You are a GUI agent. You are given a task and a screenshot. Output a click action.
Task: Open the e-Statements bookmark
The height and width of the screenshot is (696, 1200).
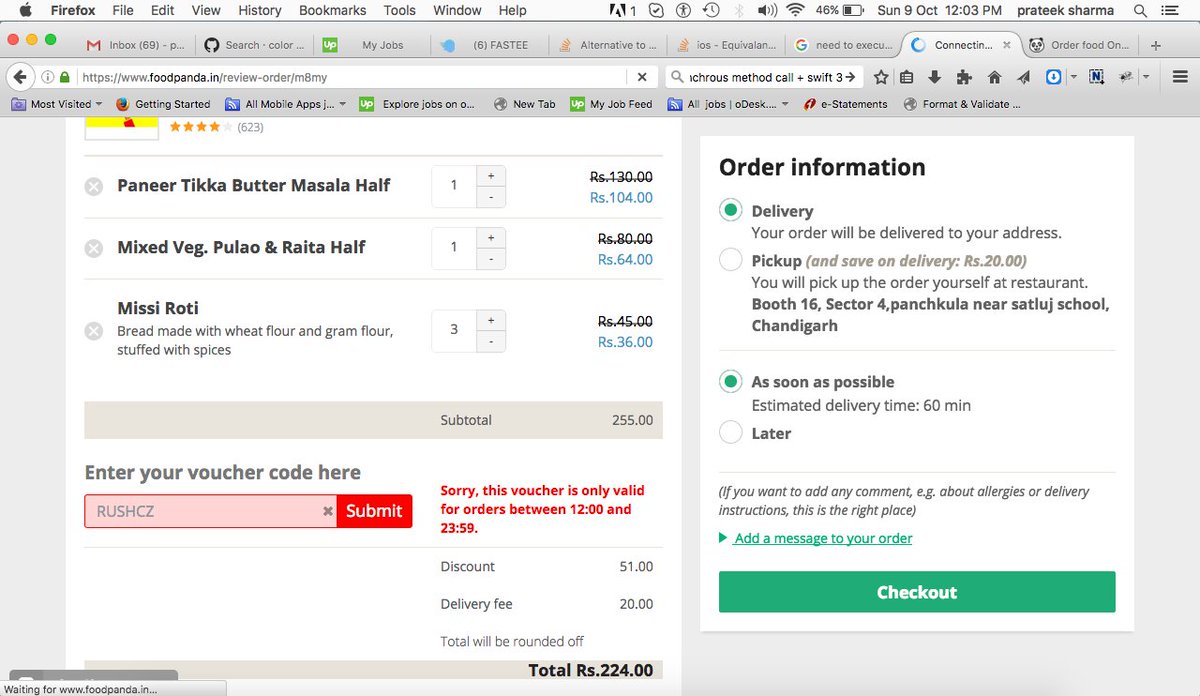[x=844, y=104]
